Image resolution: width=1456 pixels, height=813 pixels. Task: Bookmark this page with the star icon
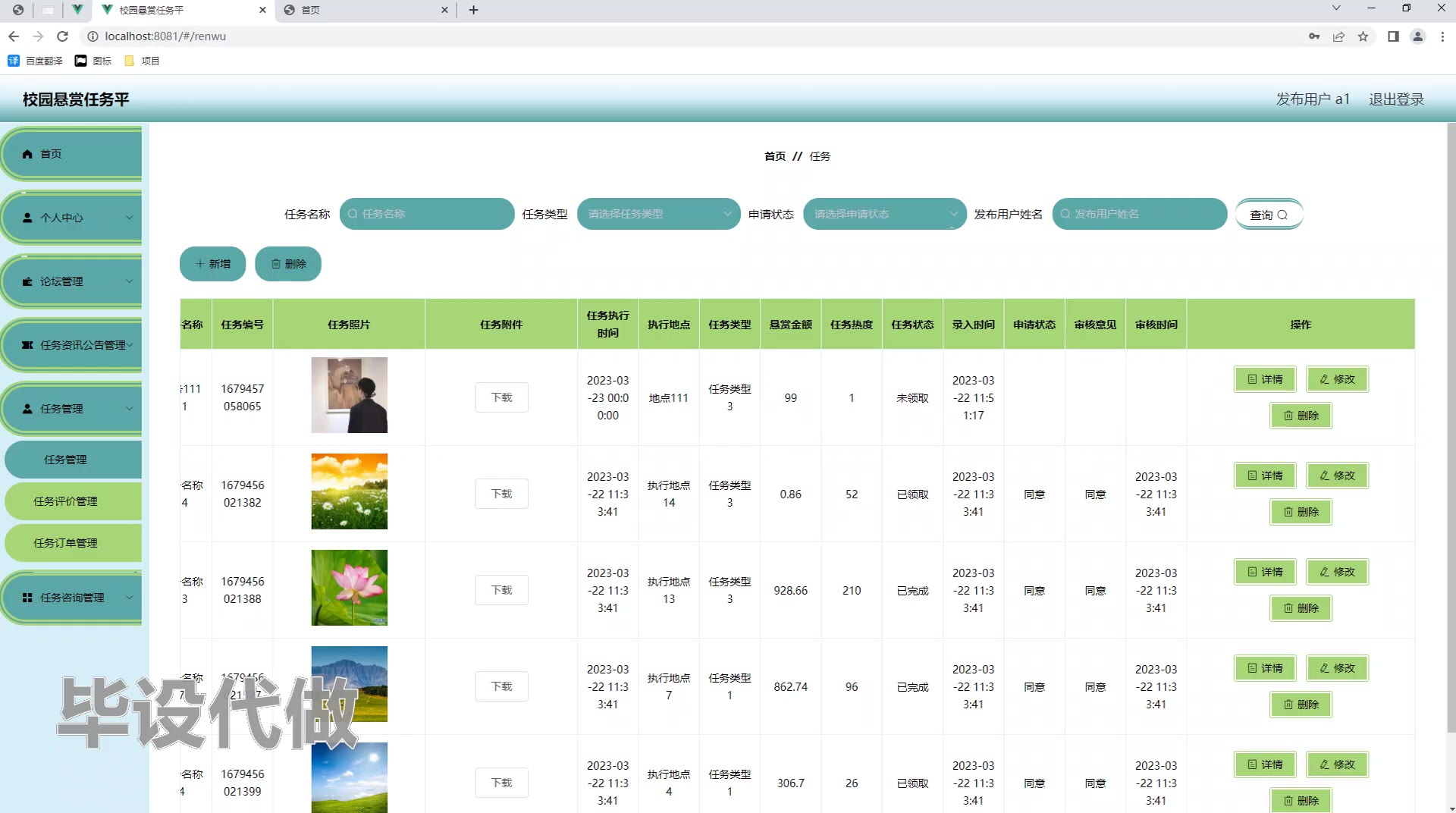tap(1363, 36)
